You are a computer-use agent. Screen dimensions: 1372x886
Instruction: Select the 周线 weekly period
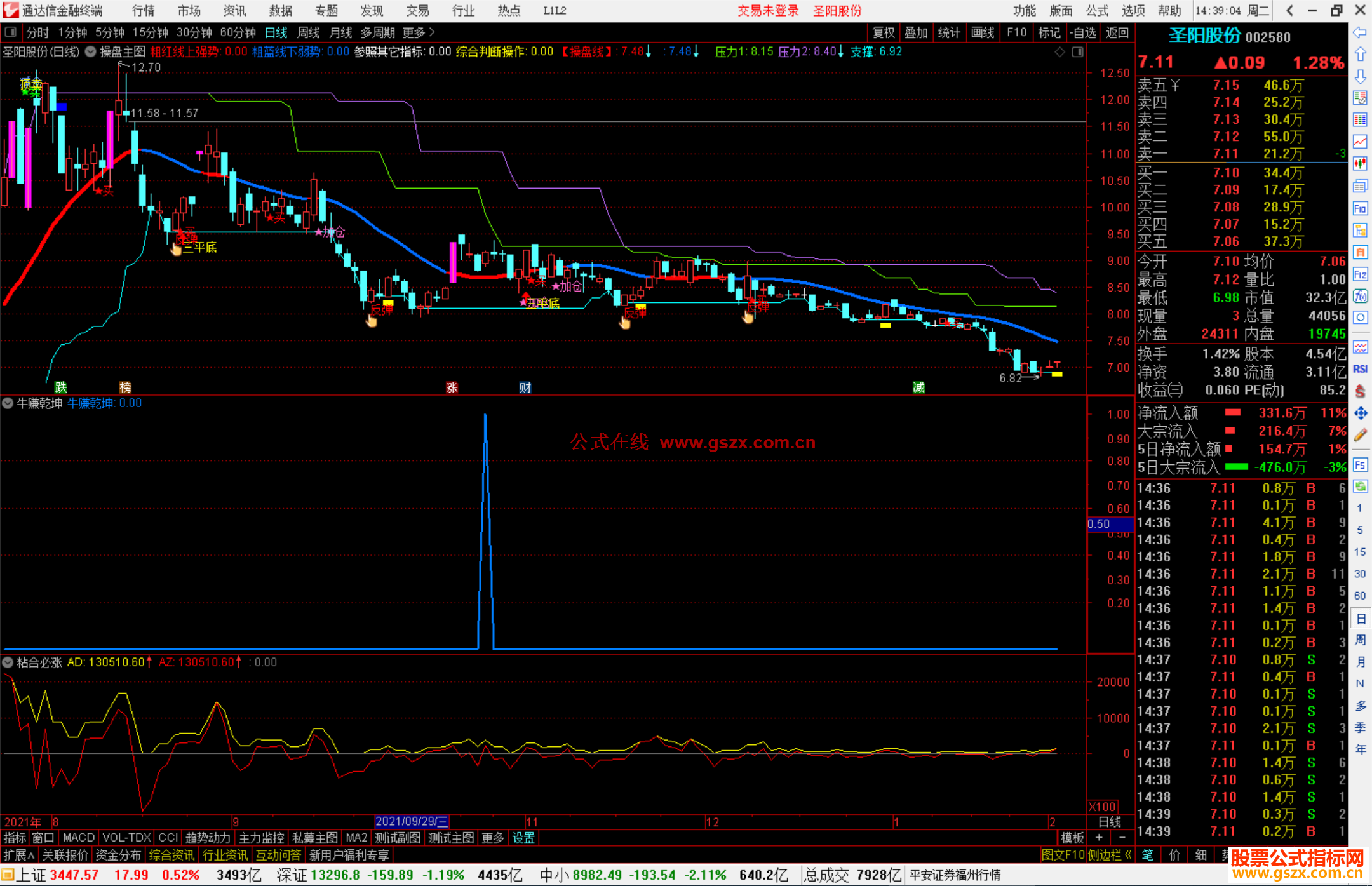[x=309, y=32]
